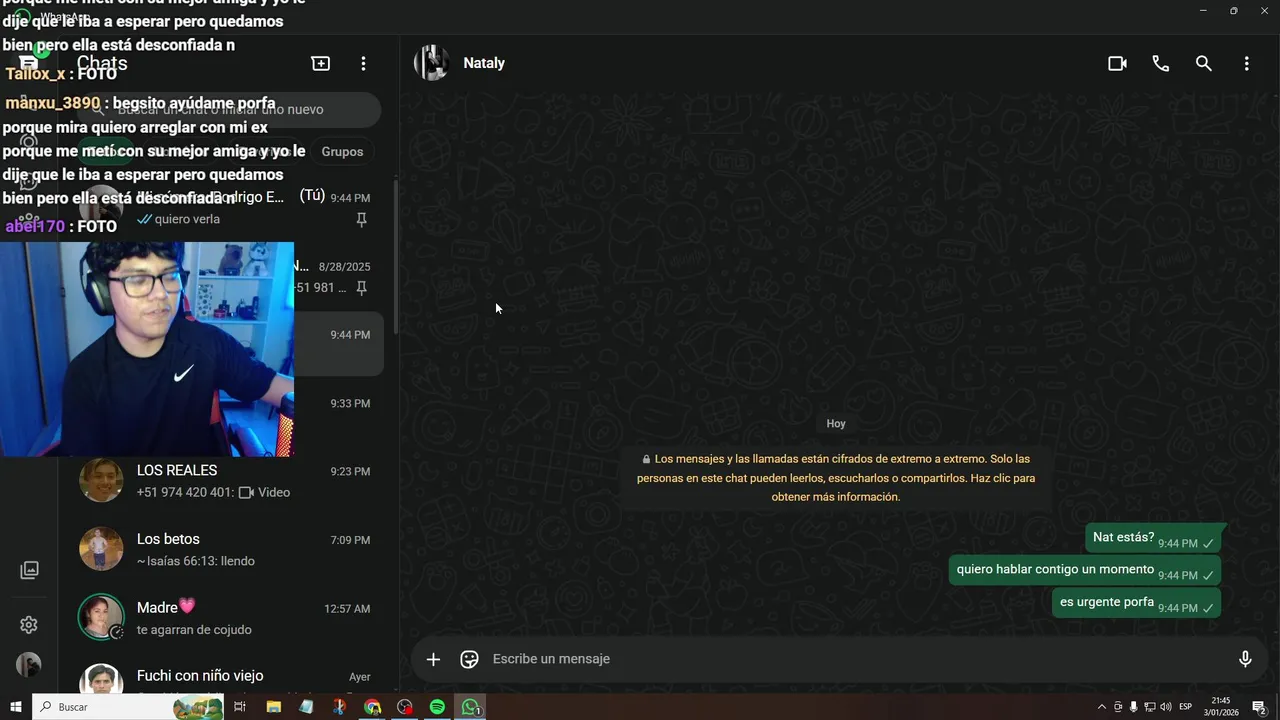Click the encryption info notice
Image resolution: width=1280 pixels, height=720 pixels.
click(x=836, y=476)
